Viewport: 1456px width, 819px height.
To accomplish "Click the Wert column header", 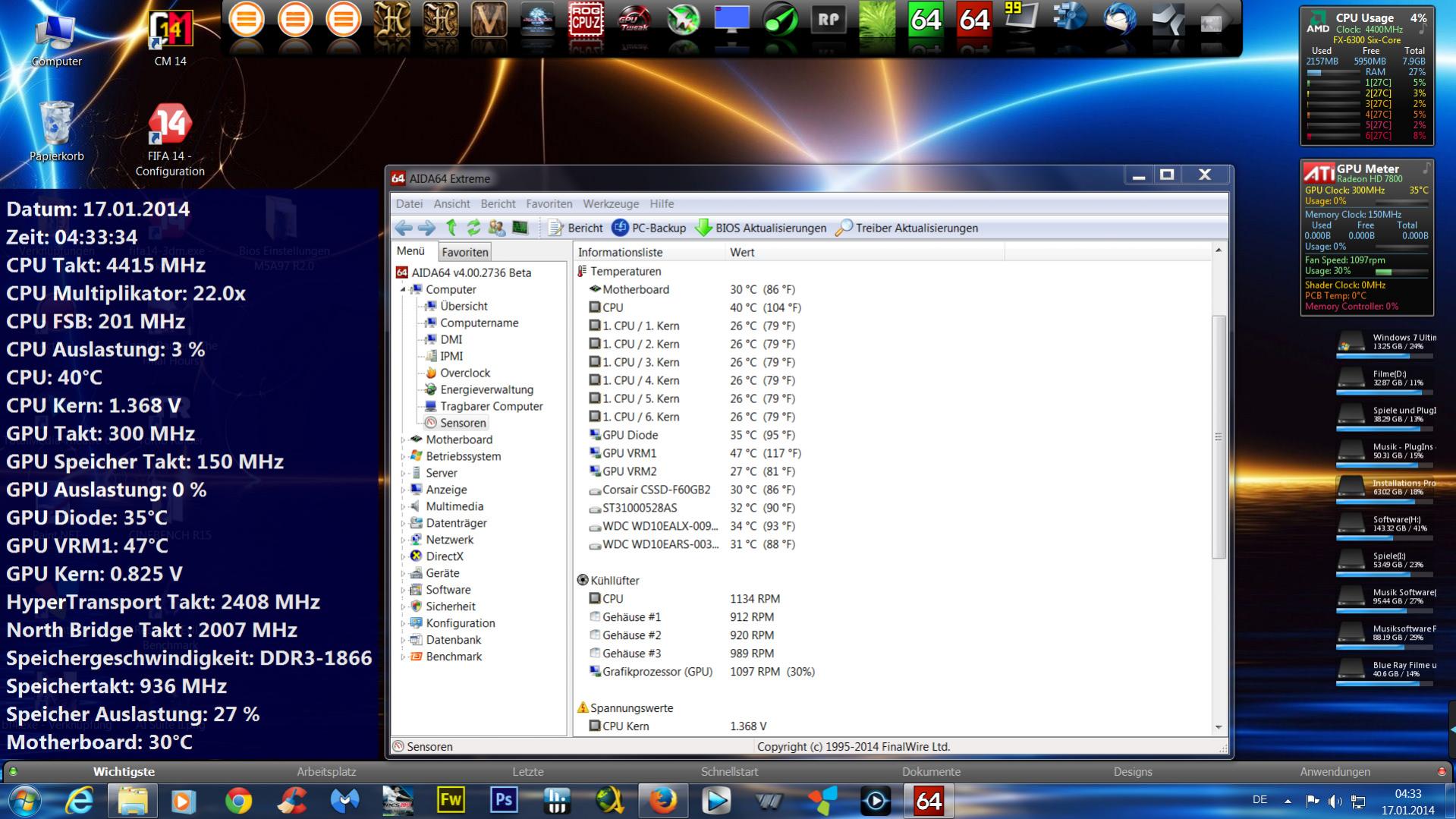I will [864, 252].
